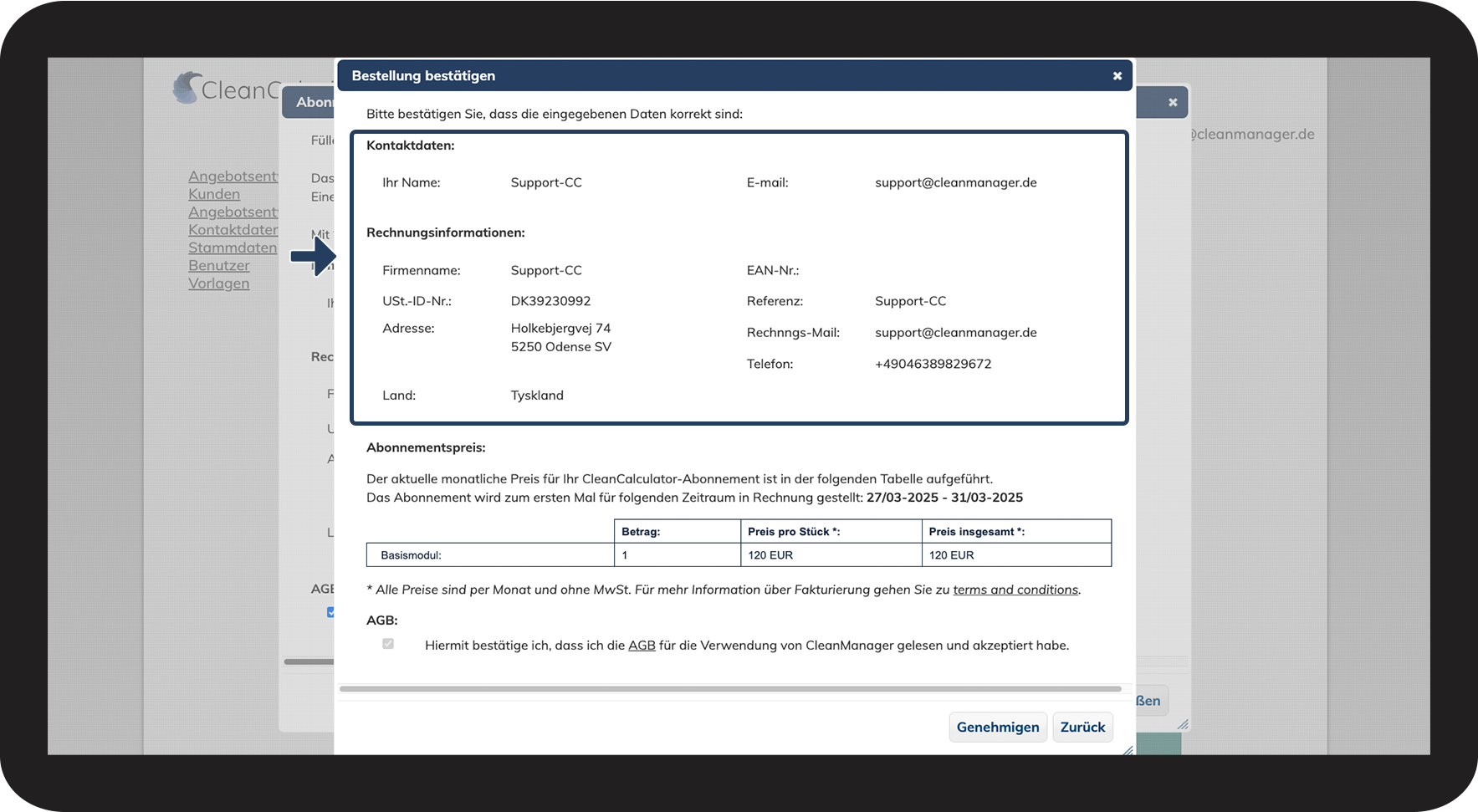Click the Angebotsentwurf link below Kunden

233,212
